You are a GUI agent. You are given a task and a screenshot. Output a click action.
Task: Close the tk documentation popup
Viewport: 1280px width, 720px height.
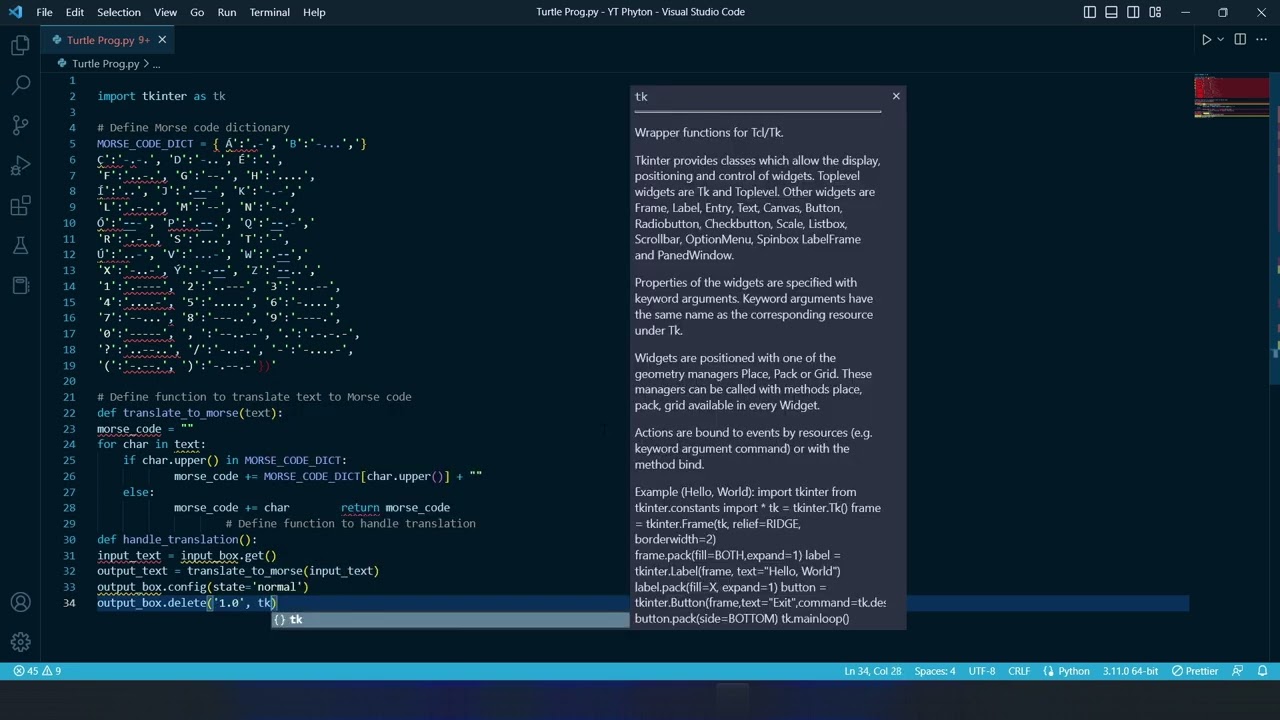896,96
